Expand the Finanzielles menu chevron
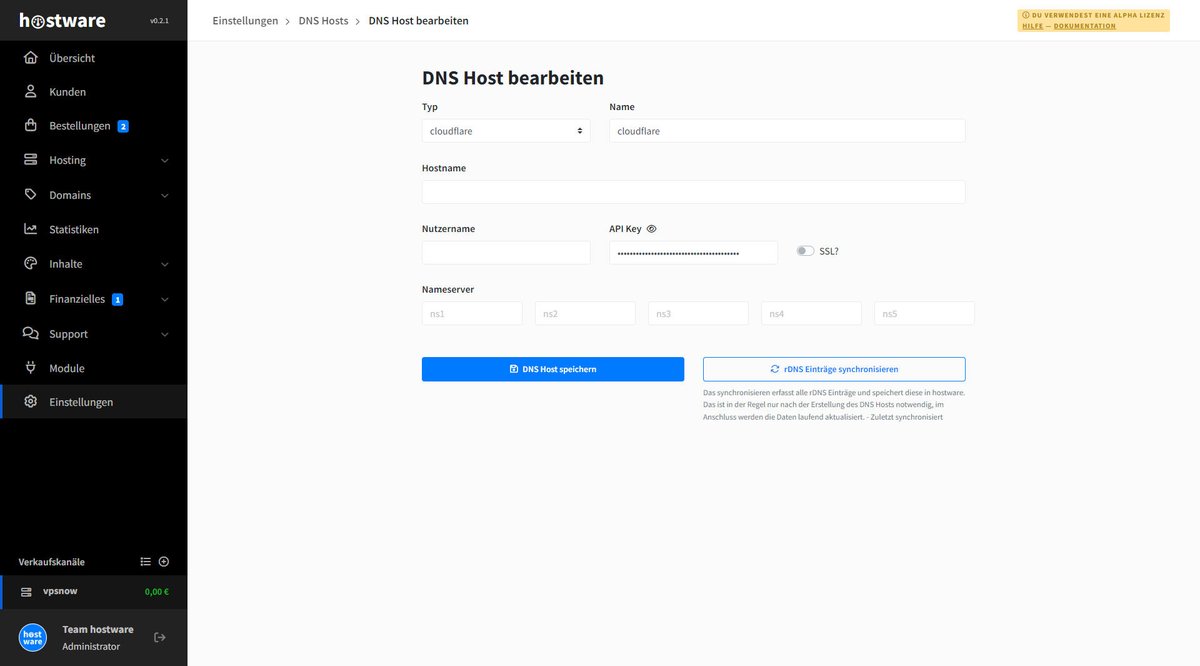The image size is (1200, 666). click(x=165, y=299)
